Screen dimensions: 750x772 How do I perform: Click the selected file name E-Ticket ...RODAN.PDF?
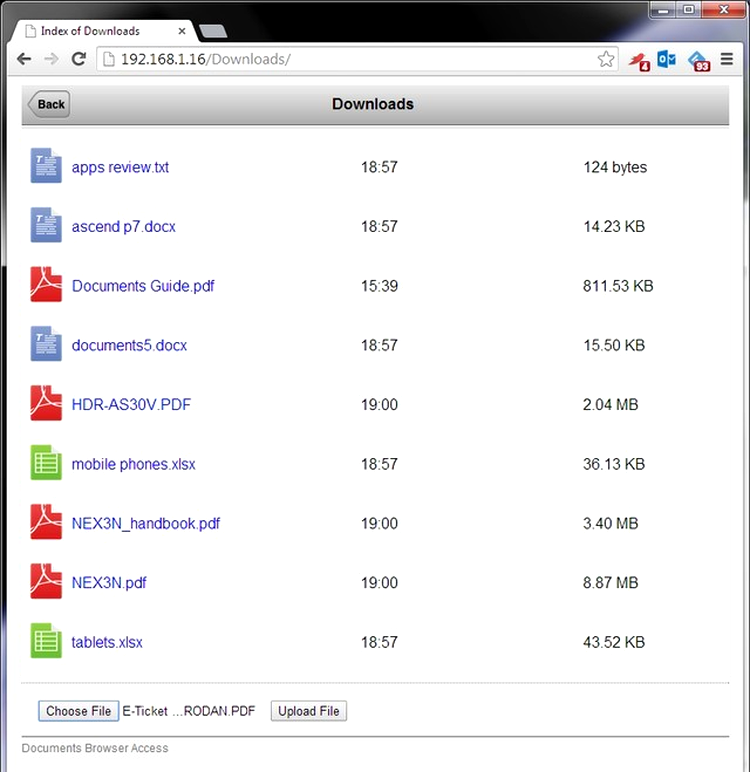[189, 711]
